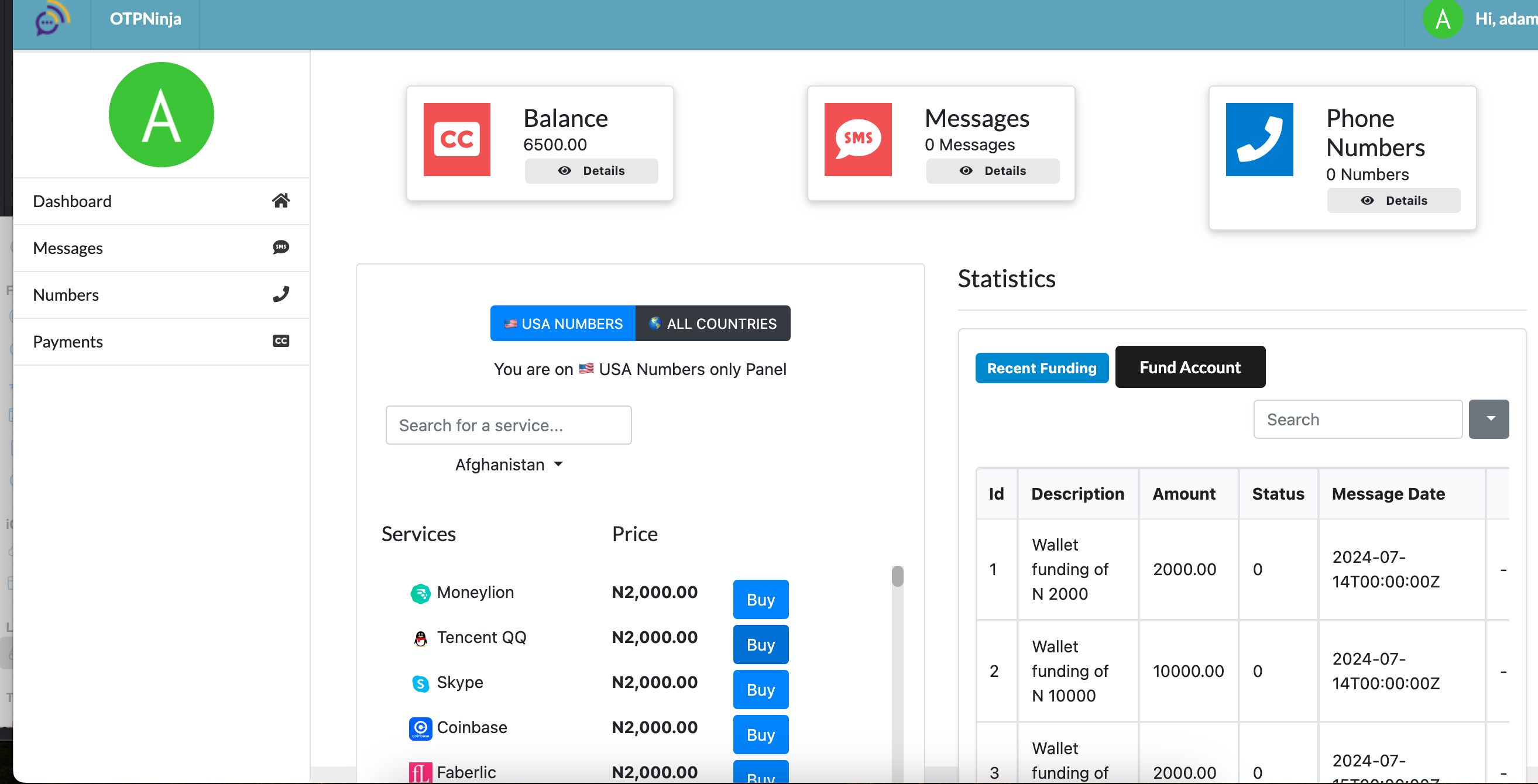1538x784 pixels.
Task: View Phone Numbers details
Action: (1393, 201)
